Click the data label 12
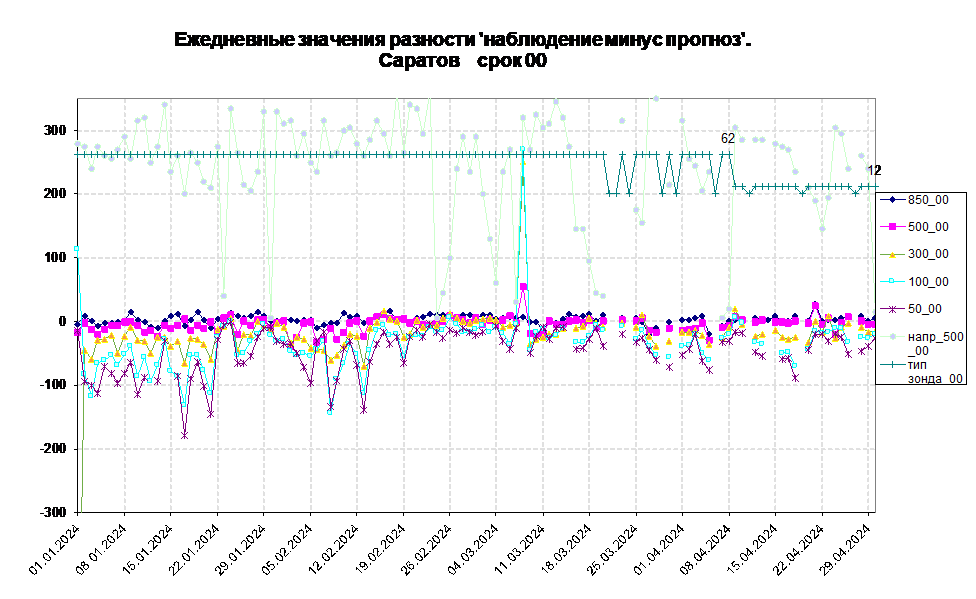 (874, 170)
